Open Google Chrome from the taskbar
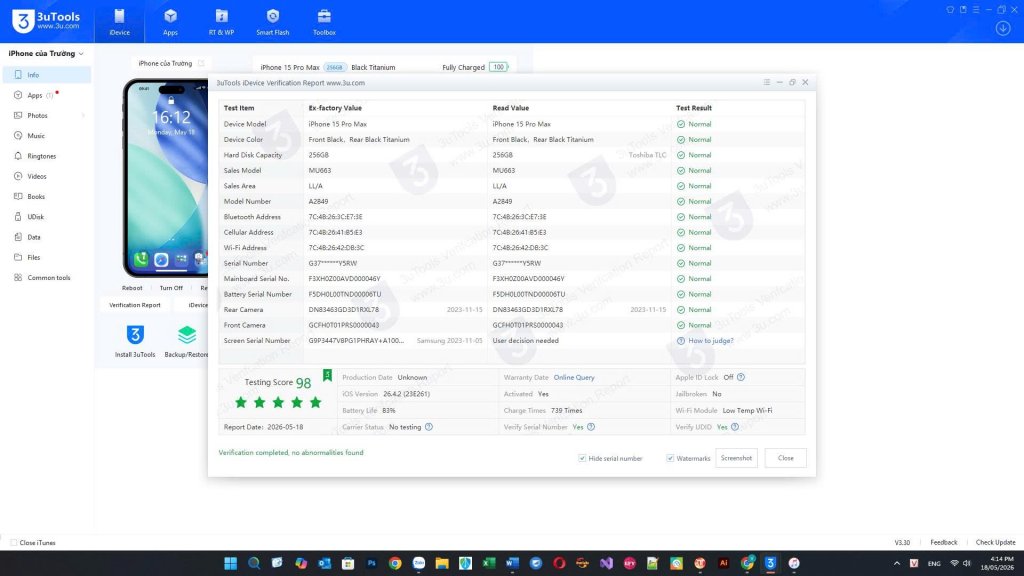Screen dimensions: 1024x576 395,563
